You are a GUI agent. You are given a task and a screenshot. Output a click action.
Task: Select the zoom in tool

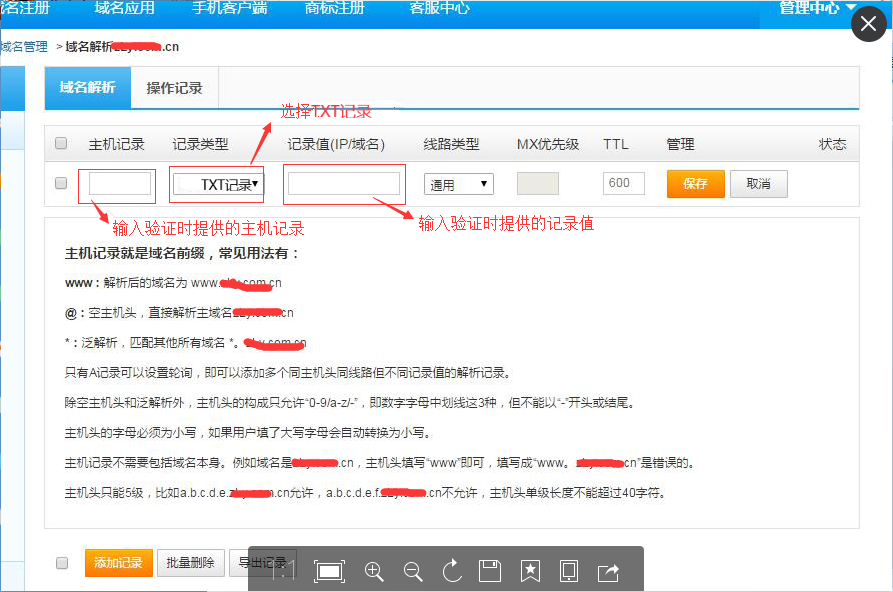point(374,571)
